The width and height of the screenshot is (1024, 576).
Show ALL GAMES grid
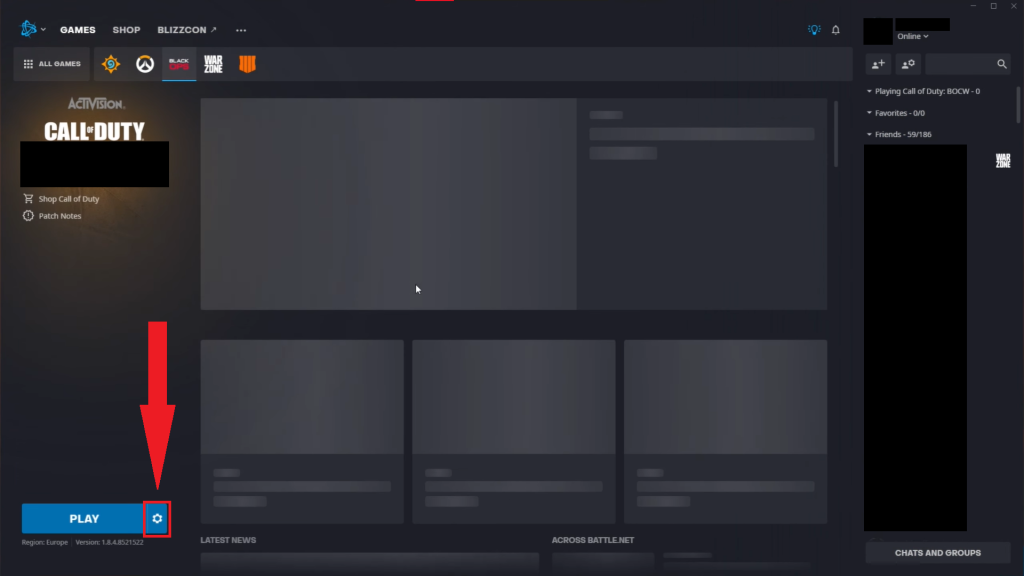tap(52, 64)
